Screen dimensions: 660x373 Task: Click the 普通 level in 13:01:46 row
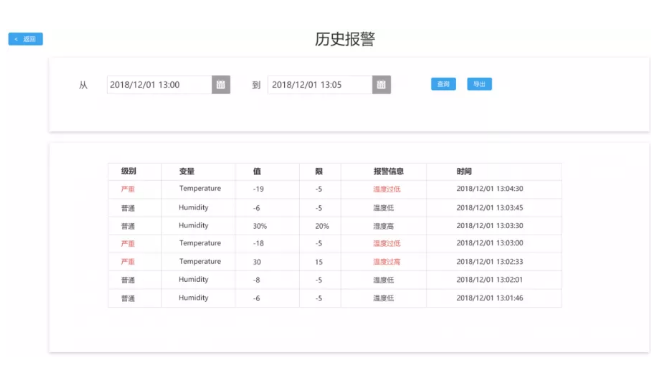[x=128, y=298]
